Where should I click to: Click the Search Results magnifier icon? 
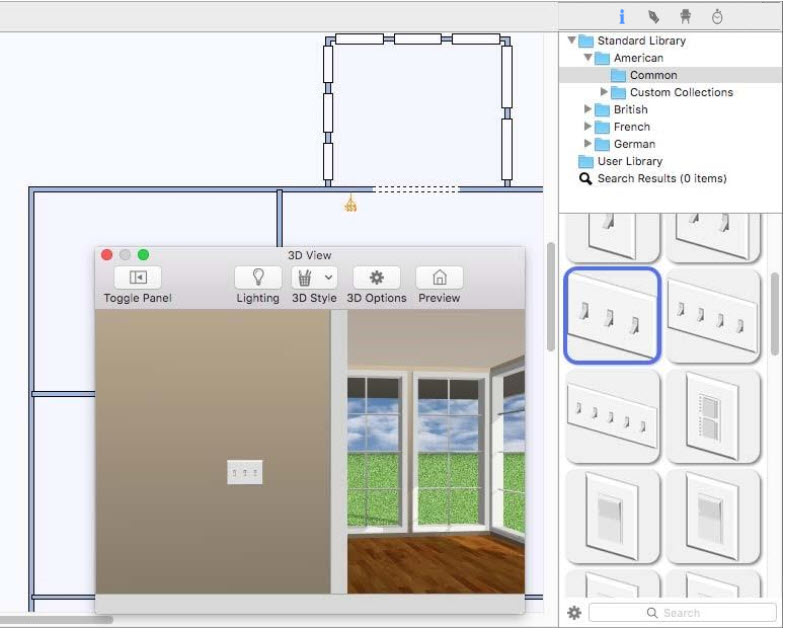pos(585,179)
